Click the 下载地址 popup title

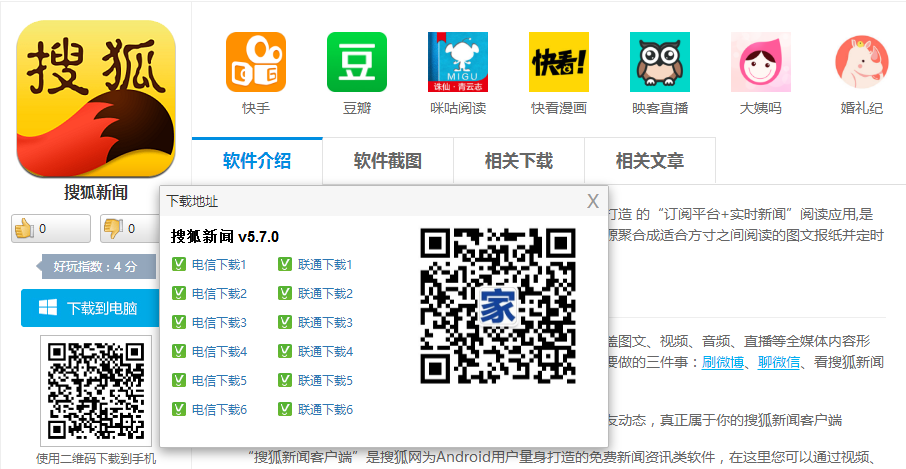click(192, 202)
